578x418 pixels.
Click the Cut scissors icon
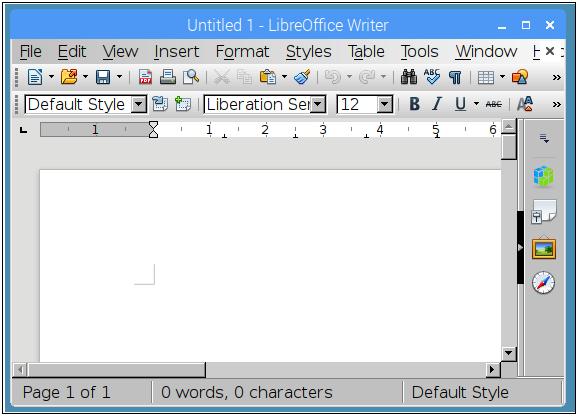222,77
